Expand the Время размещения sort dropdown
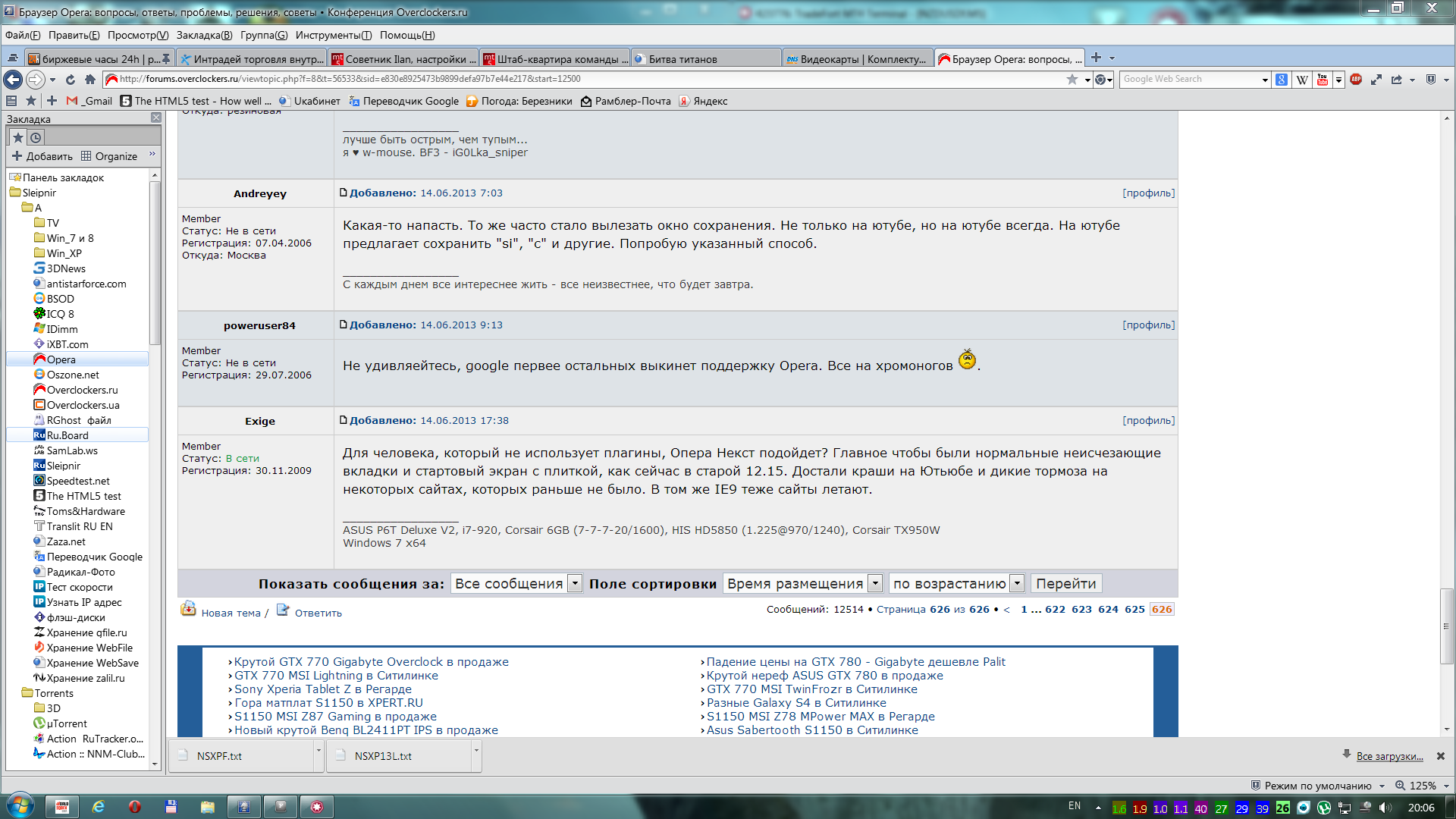 coord(802,583)
